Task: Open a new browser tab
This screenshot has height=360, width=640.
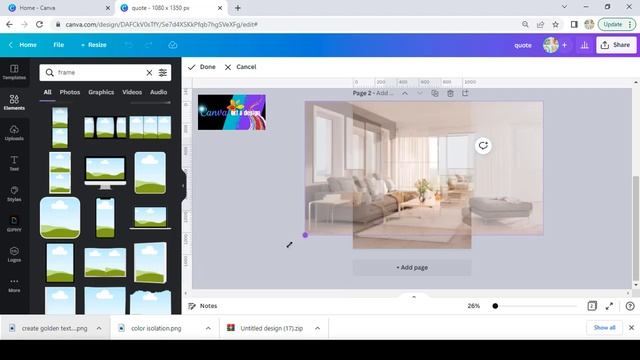Action: (238, 8)
